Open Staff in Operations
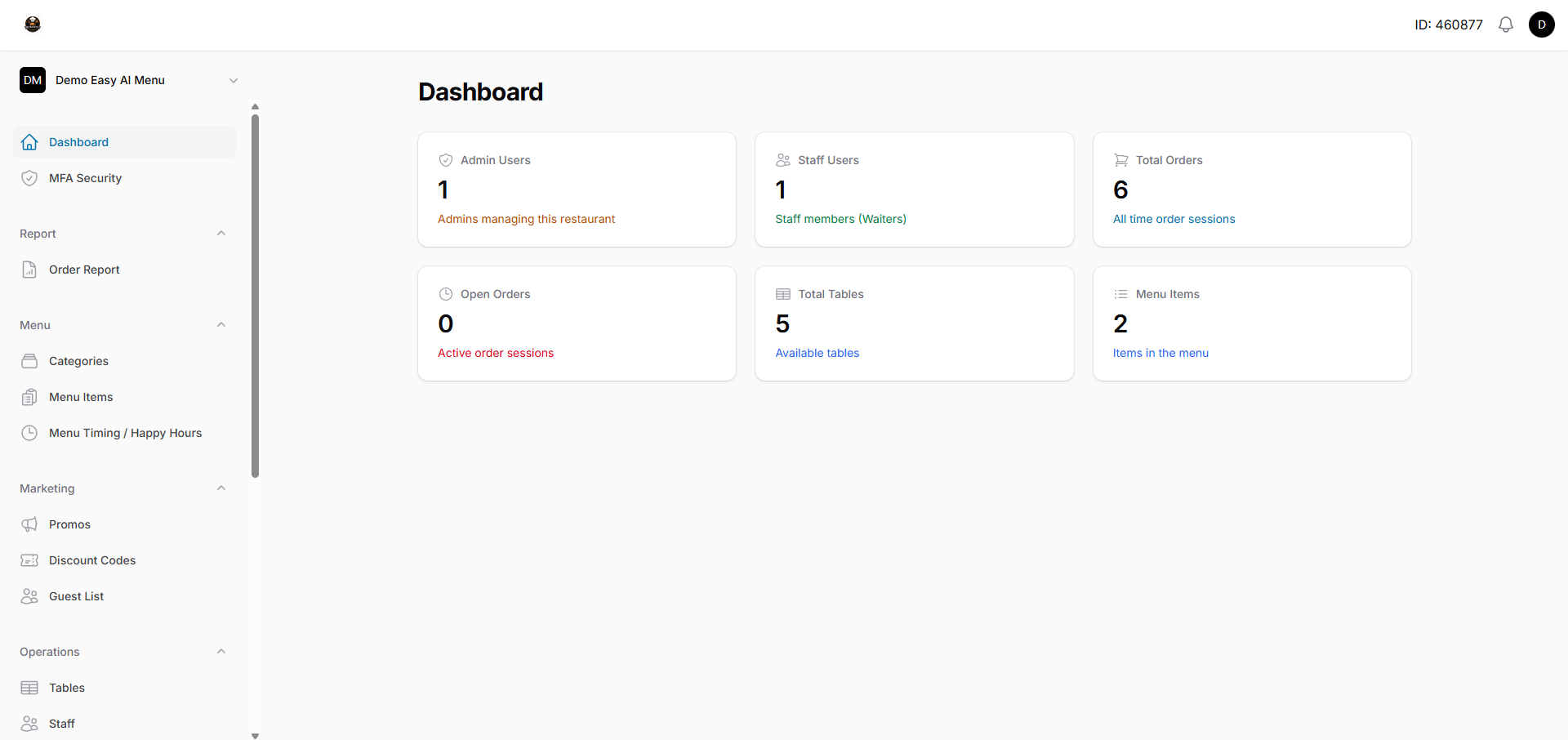 click(124, 724)
